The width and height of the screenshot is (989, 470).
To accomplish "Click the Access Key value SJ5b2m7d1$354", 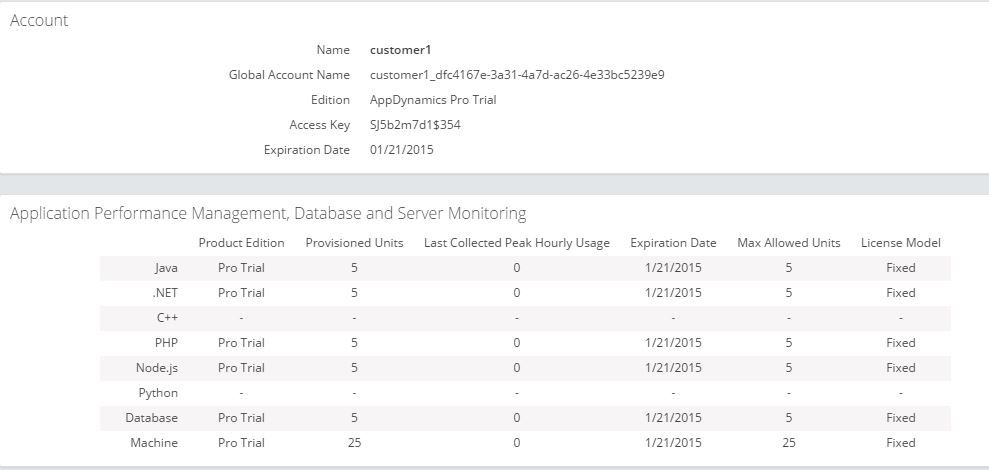I will coord(415,125).
